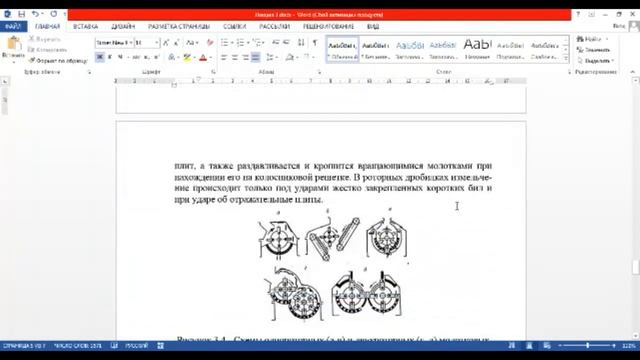The width and height of the screenshot is (640, 360).
Task: Toggle superscript formatting
Action: (157, 57)
